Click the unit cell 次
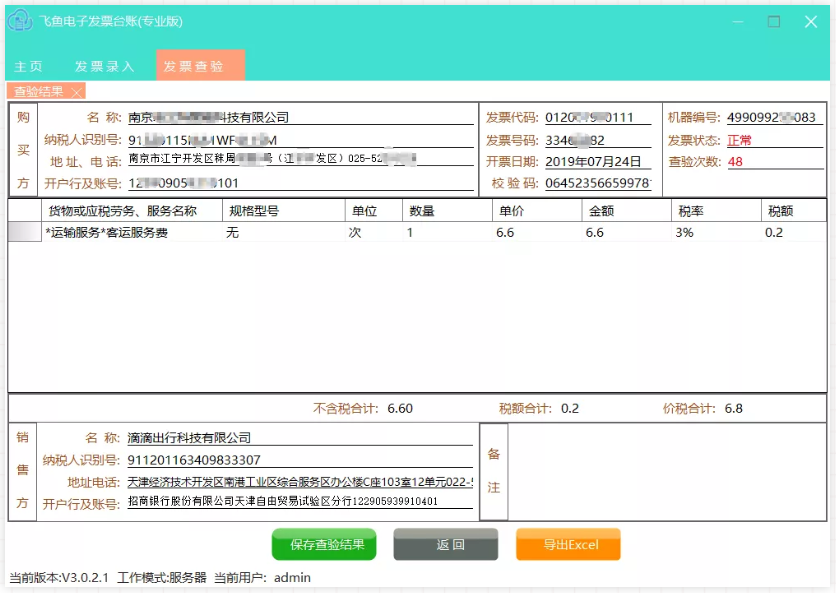This screenshot has width=836, height=593. pos(374,233)
